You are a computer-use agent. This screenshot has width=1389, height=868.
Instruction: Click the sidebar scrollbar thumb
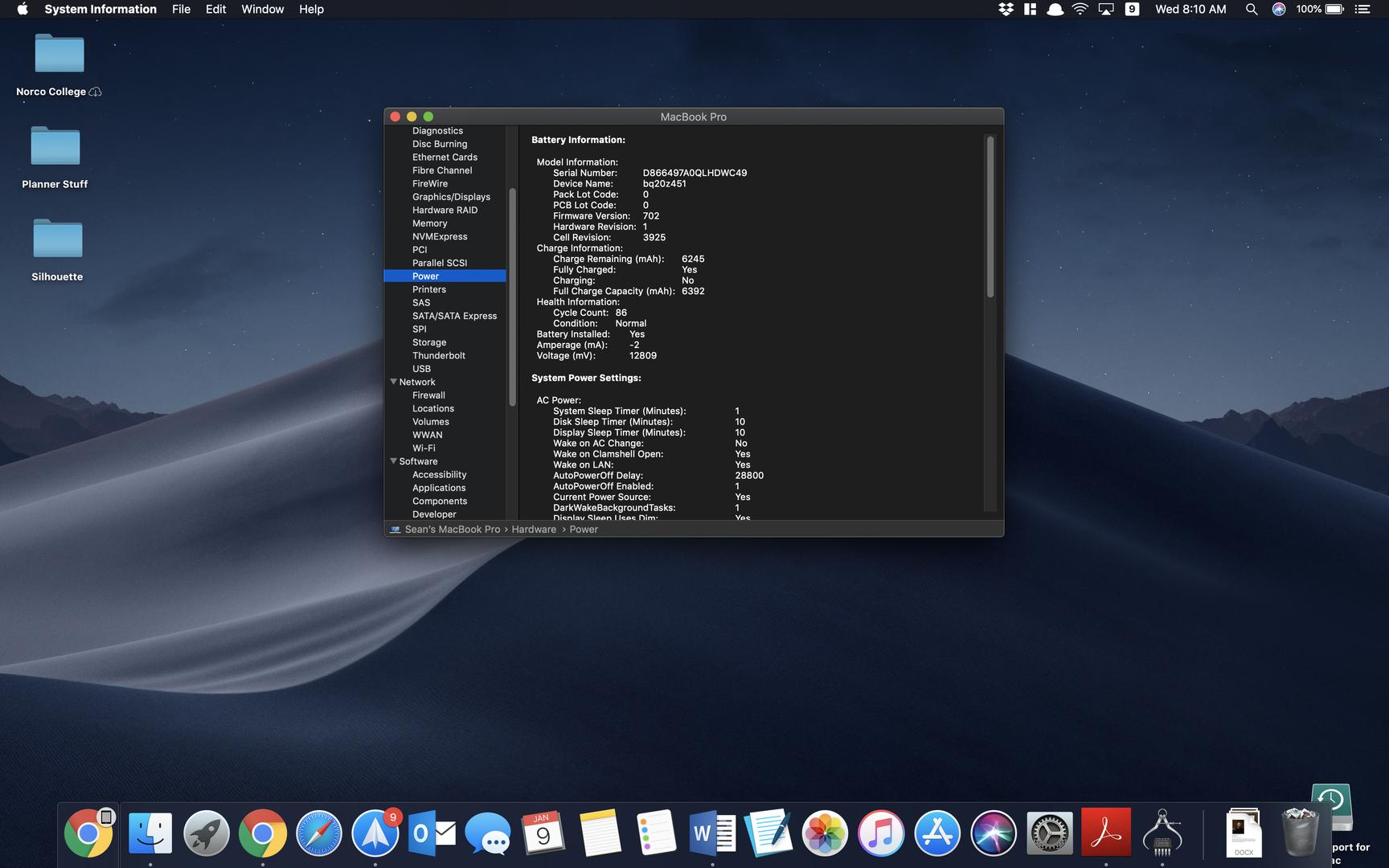[x=512, y=297]
